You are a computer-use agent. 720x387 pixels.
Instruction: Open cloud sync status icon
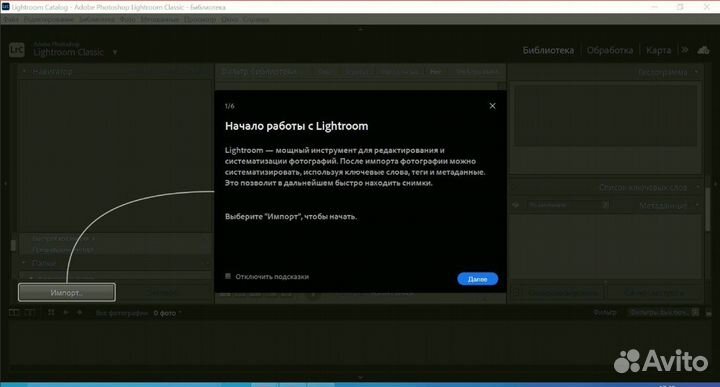(703, 50)
